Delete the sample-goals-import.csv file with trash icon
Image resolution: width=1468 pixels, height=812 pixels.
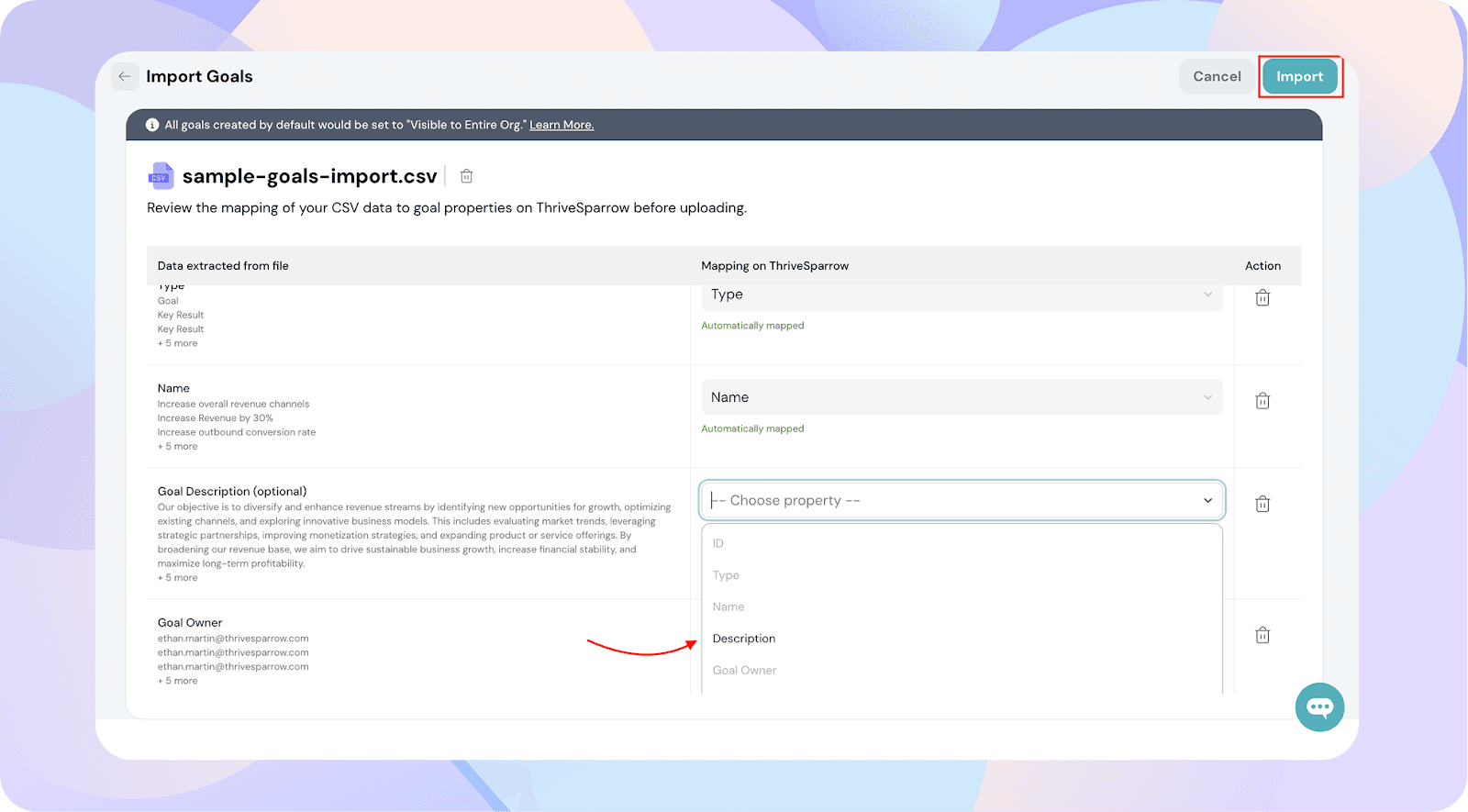pos(466,176)
